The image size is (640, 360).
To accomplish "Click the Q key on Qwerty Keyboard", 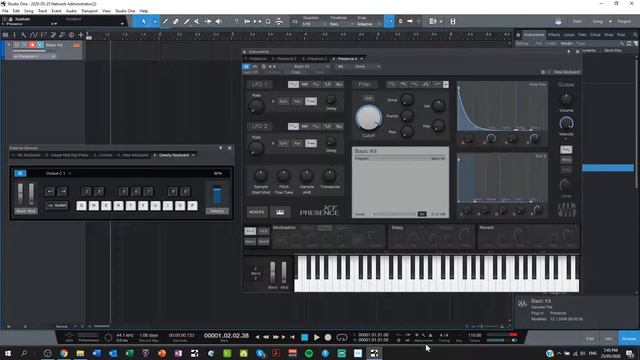I will click(82, 206).
